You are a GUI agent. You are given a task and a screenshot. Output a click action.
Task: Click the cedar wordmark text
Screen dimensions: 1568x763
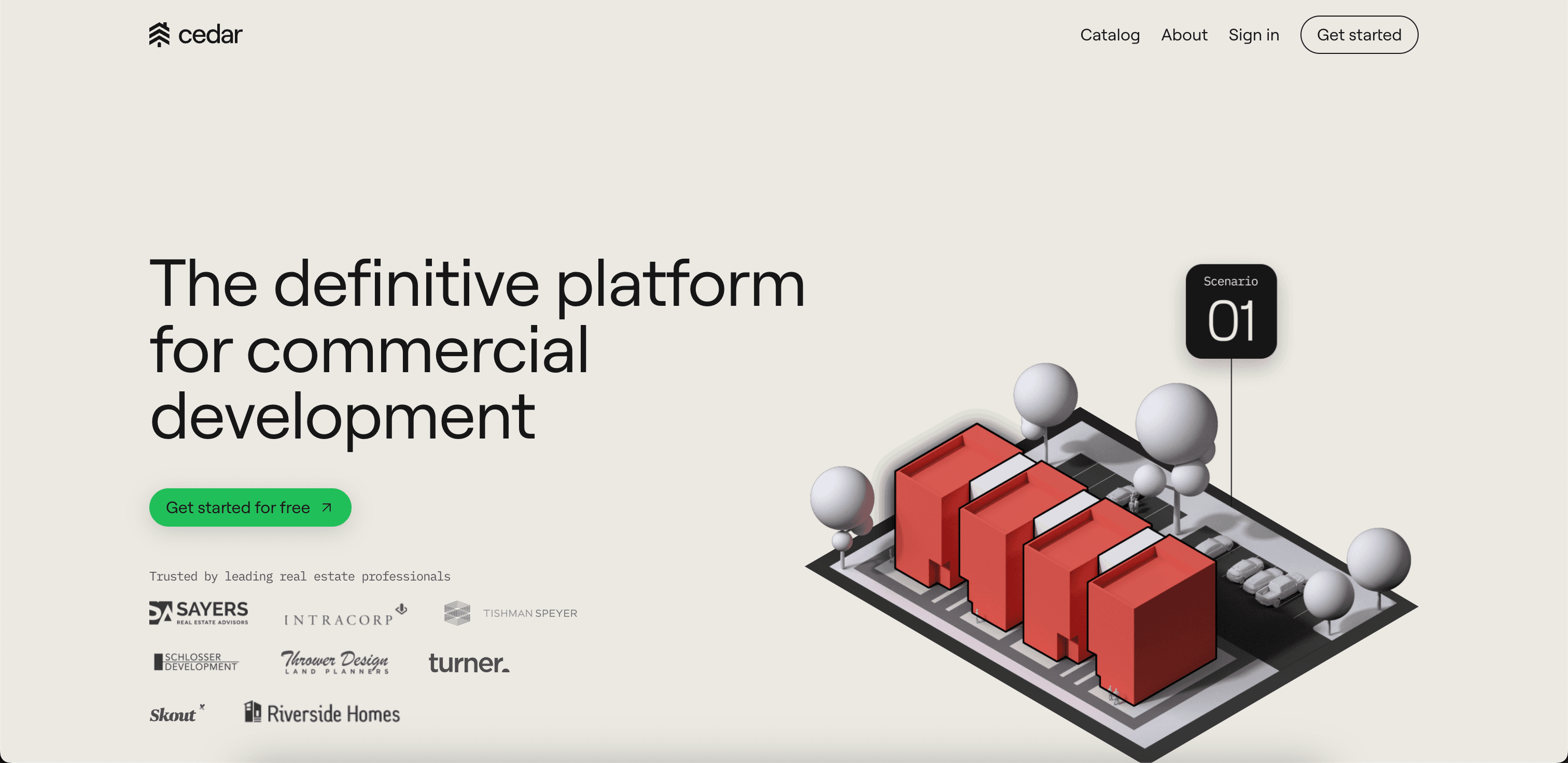(x=210, y=35)
